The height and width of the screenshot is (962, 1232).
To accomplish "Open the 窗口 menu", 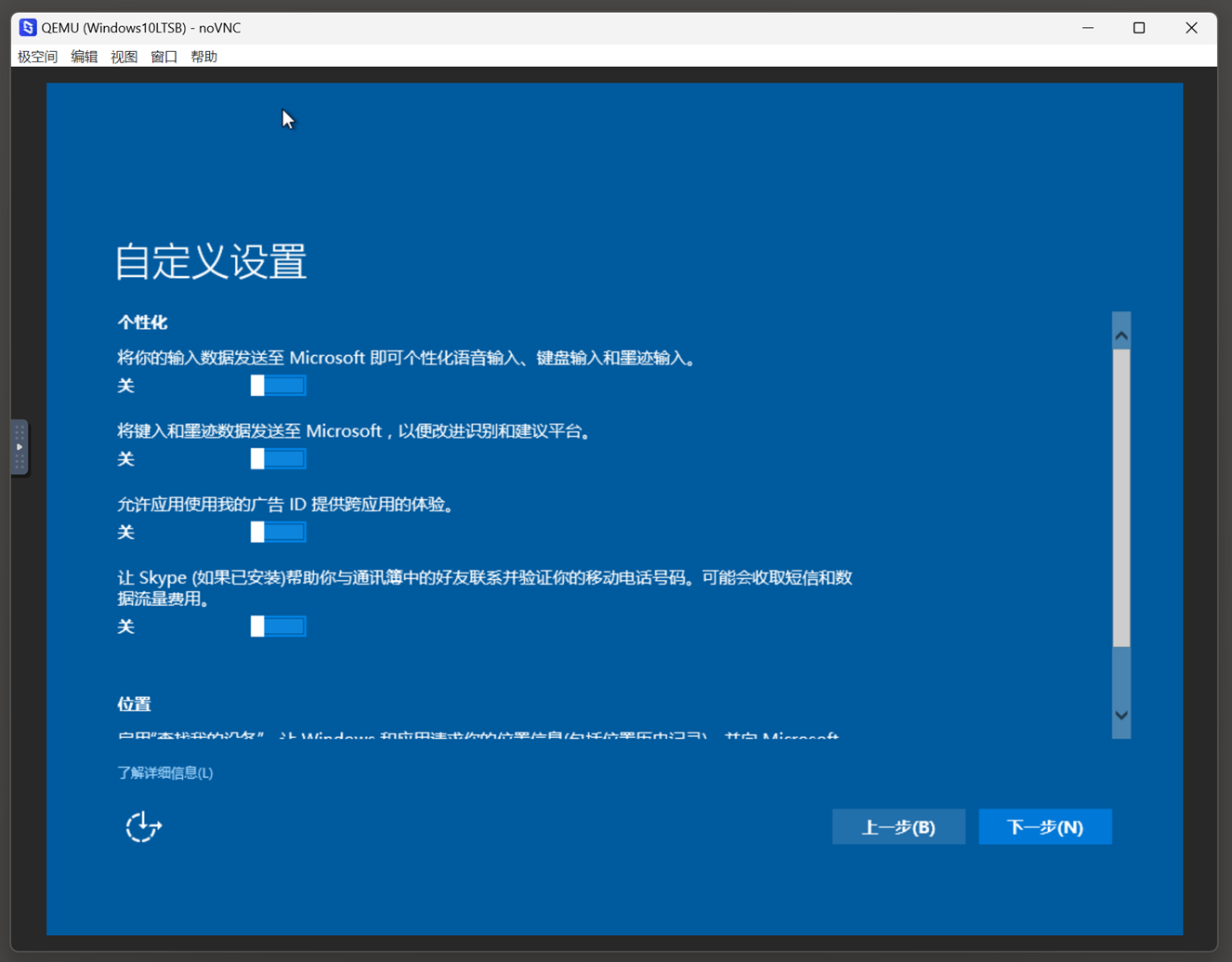I will pyautogui.click(x=164, y=57).
